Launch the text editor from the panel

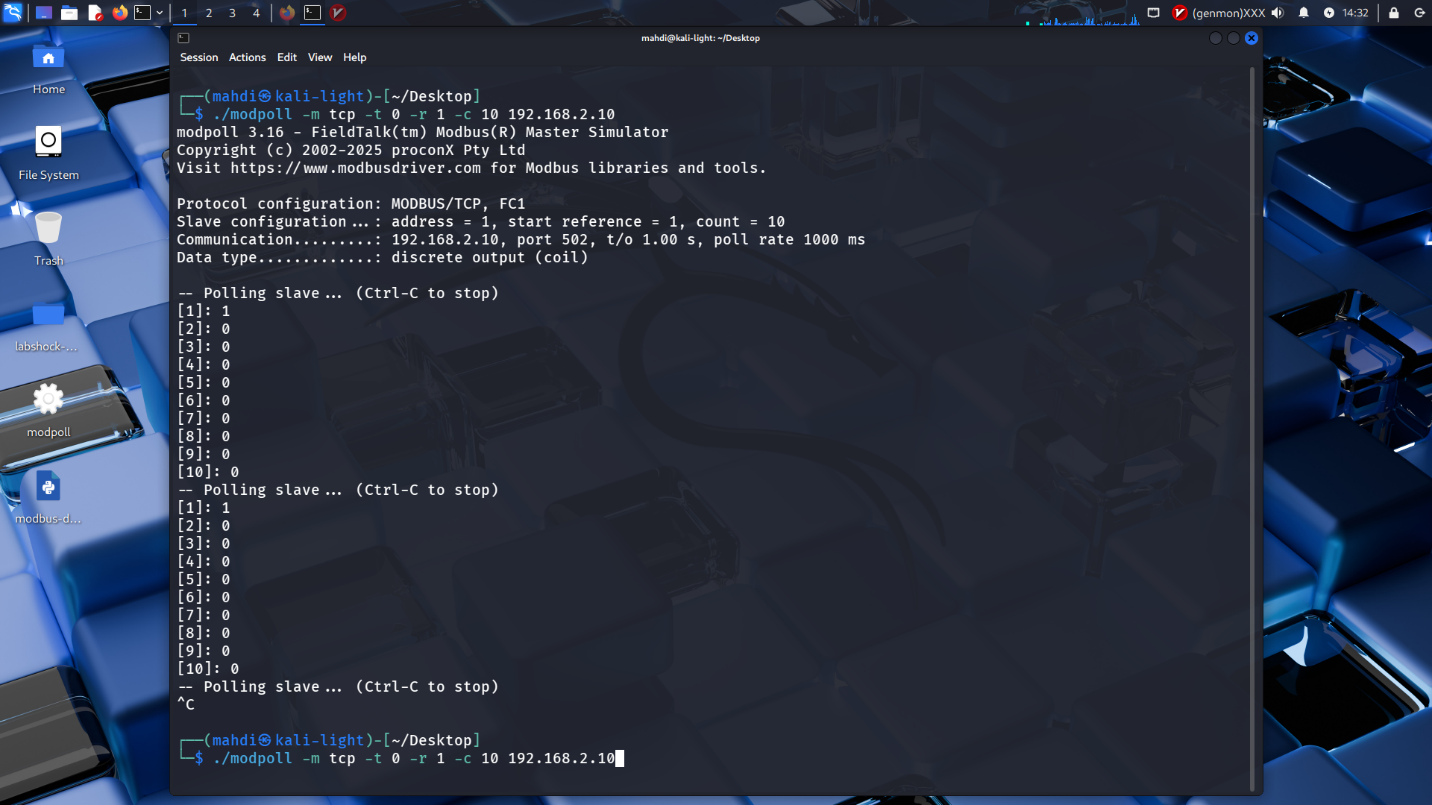(95, 13)
